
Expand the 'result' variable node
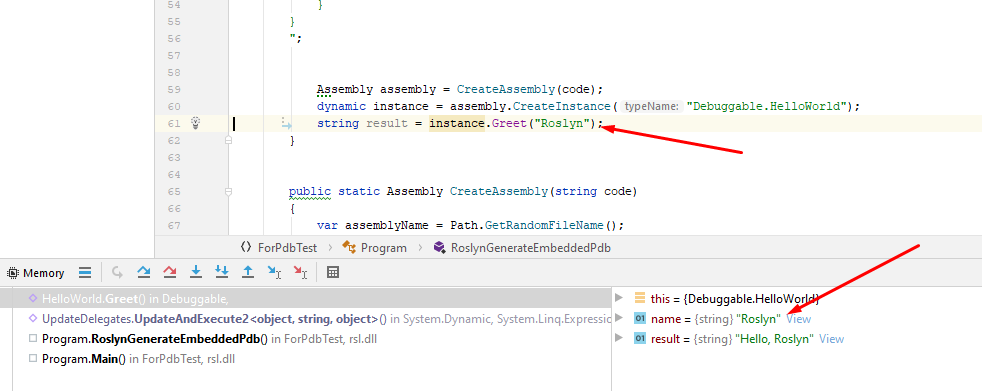click(x=619, y=338)
